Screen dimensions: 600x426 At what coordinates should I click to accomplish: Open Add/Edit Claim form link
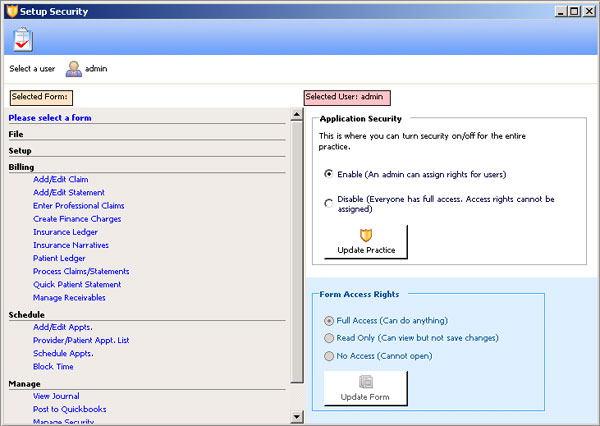[x=60, y=180]
